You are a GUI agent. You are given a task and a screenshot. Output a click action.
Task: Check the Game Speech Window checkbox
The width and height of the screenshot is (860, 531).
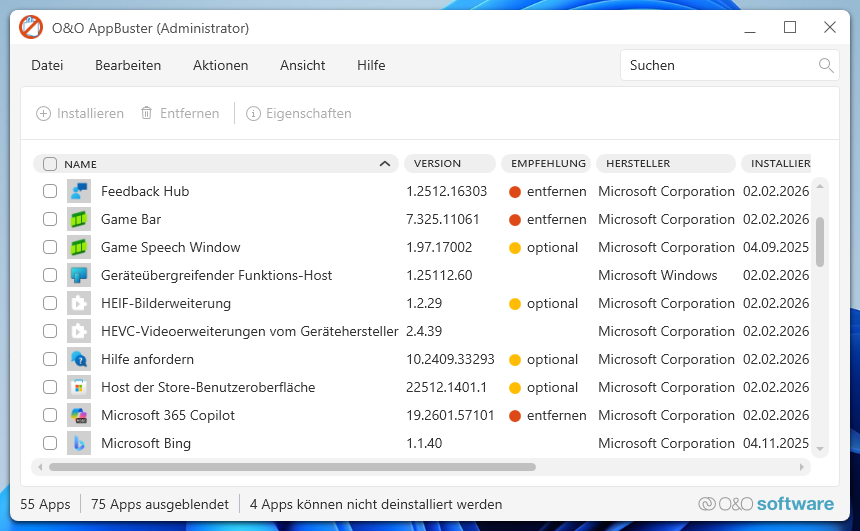pyautogui.click(x=50, y=247)
